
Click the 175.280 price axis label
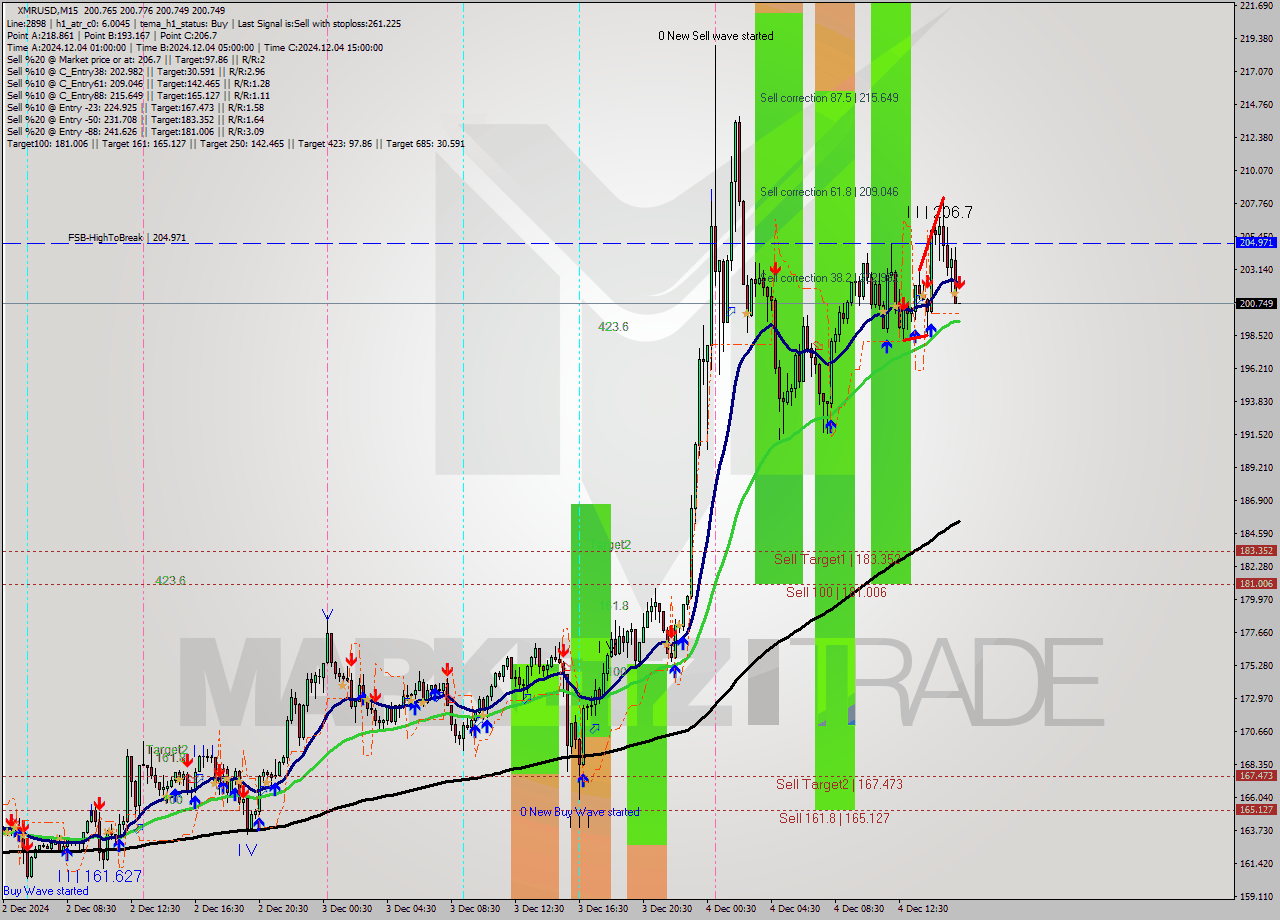(1256, 665)
